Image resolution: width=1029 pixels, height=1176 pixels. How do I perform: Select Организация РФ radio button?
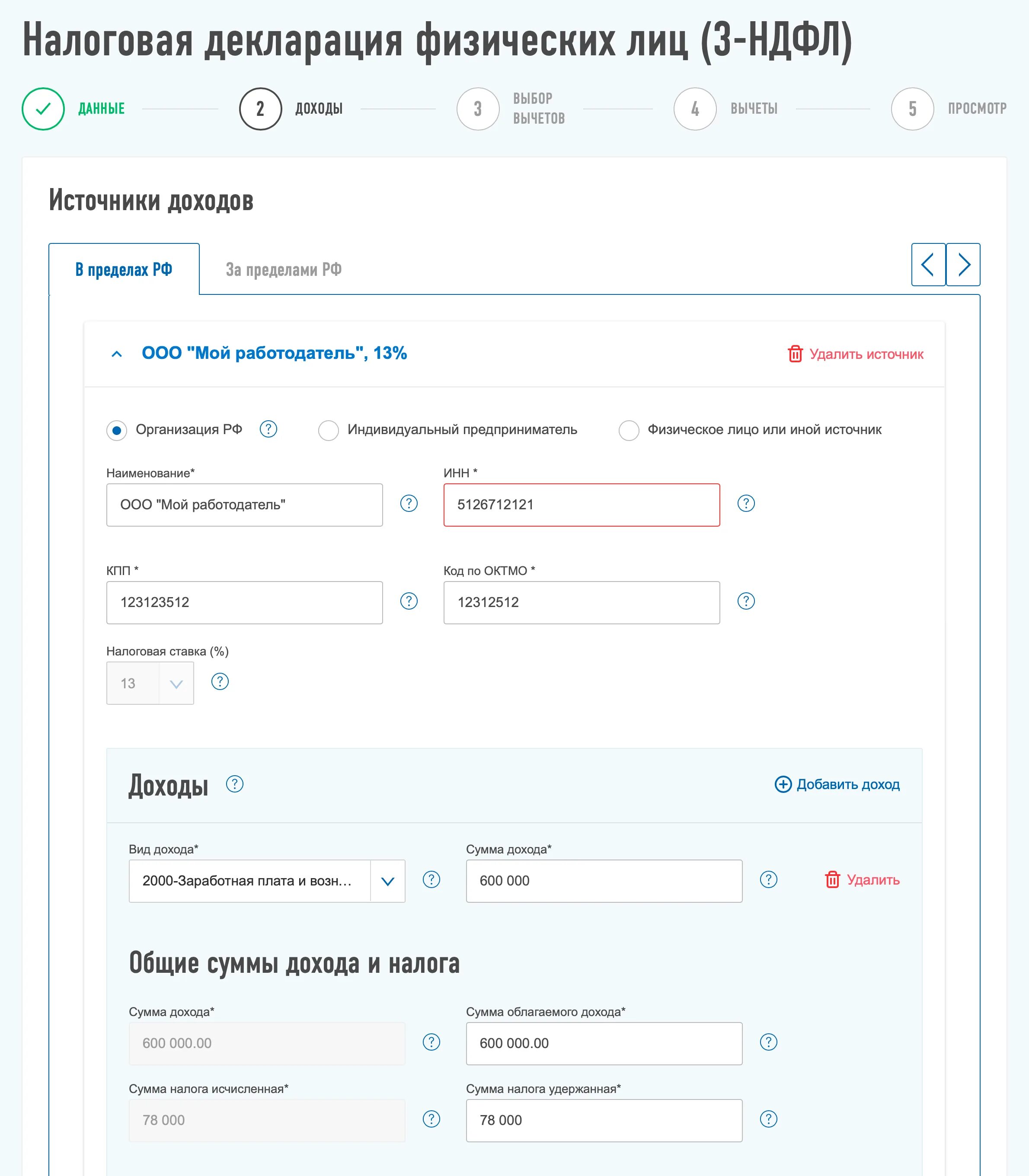click(117, 430)
